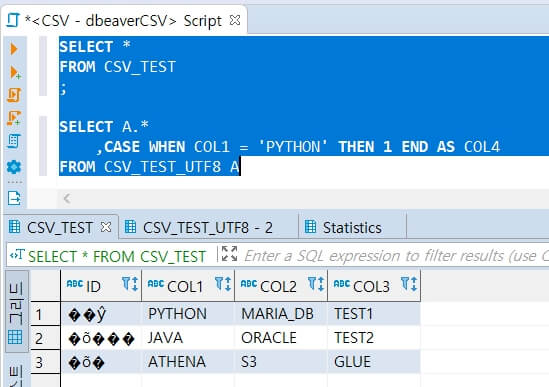Open the filter and sort icon on ID column

pos(130,284)
